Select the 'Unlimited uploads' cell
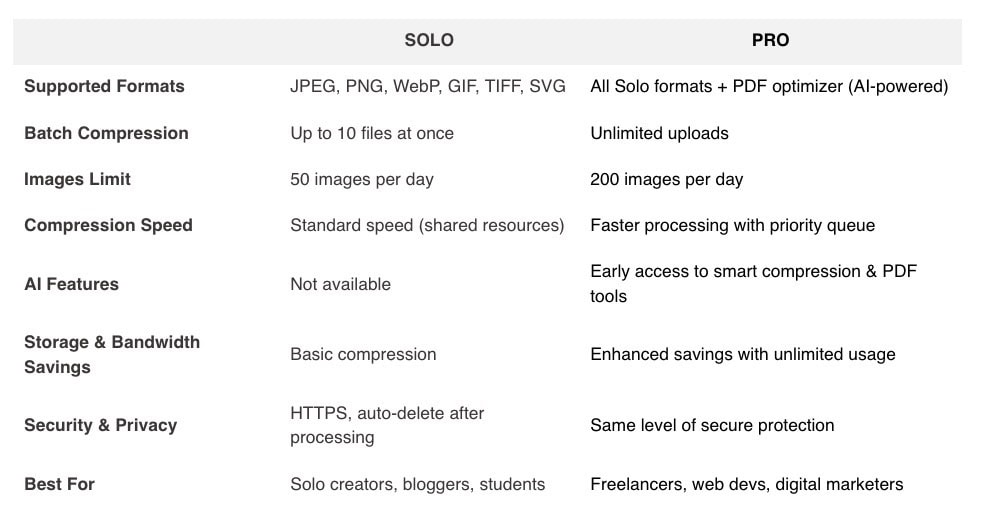984x530 pixels. 659,133
